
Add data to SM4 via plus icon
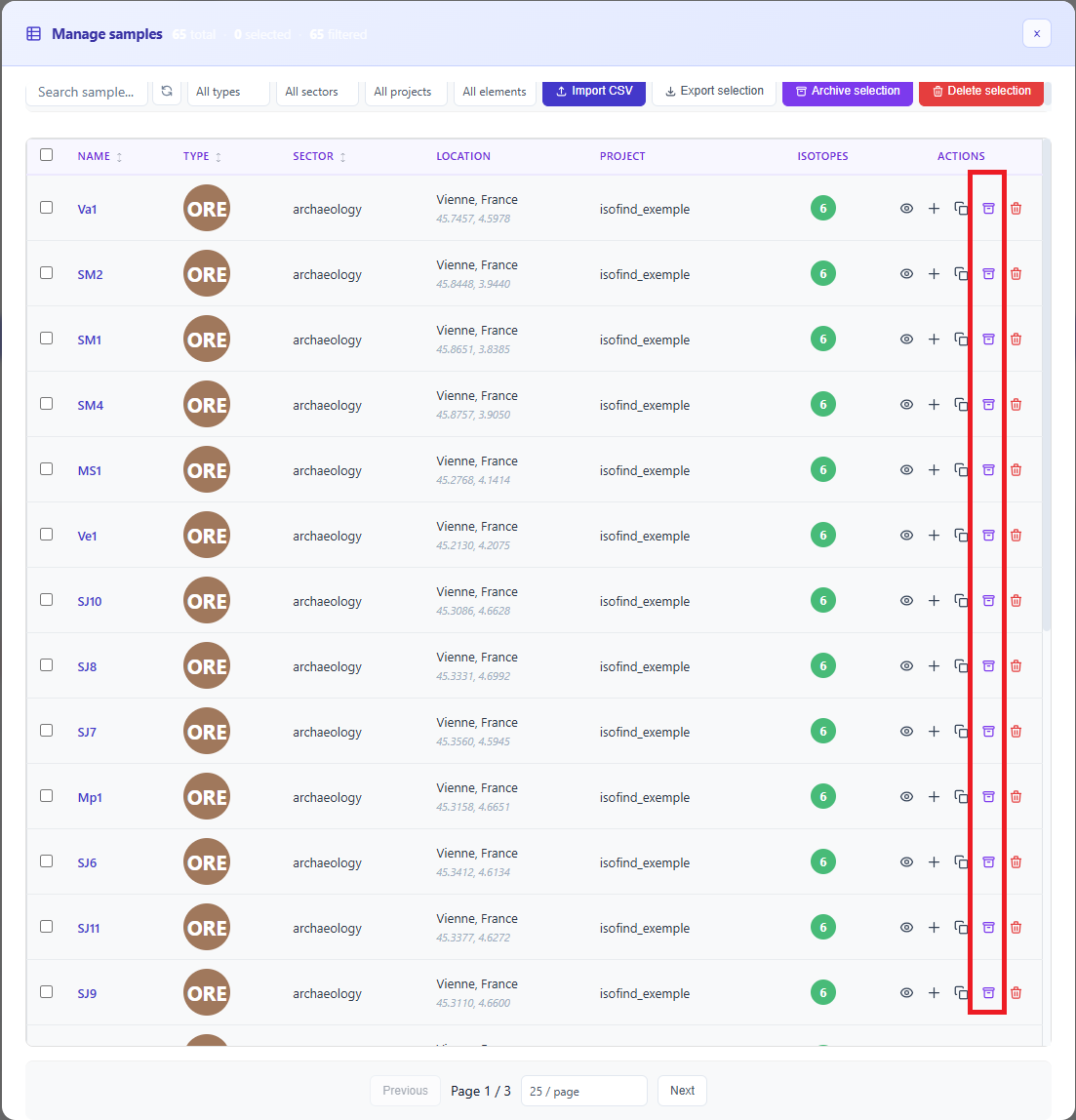934,404
